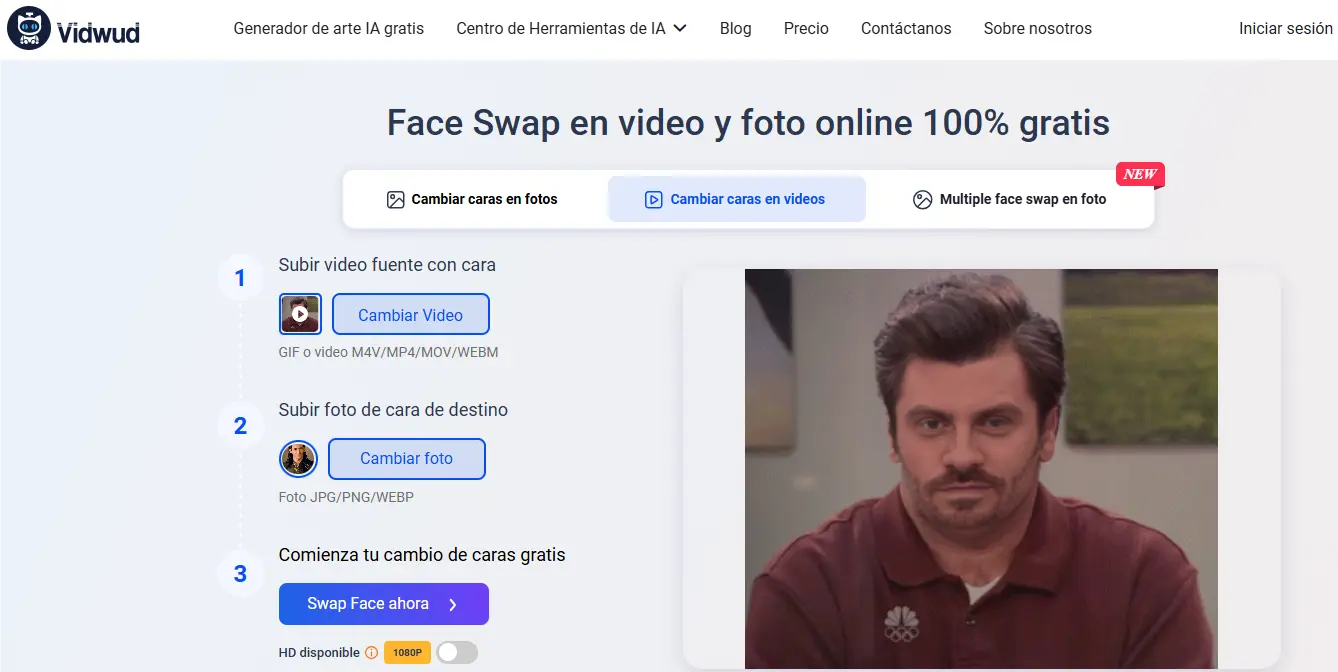Image resolution: width=1338 pixels, height=672 pixels.
Task: Click the NEW ribbon badge
Action: coord(1139,173)
